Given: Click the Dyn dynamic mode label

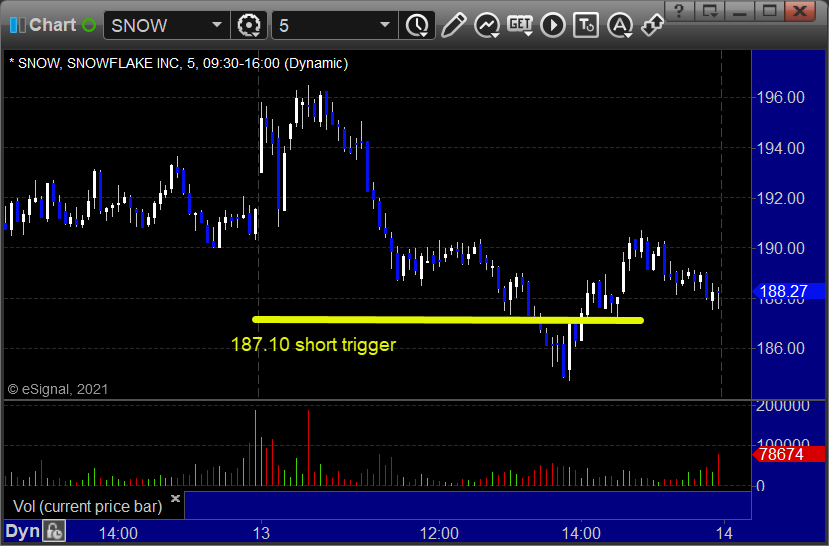Looking at the screenshot, I should pyautogui.click(x=22, y=531).
